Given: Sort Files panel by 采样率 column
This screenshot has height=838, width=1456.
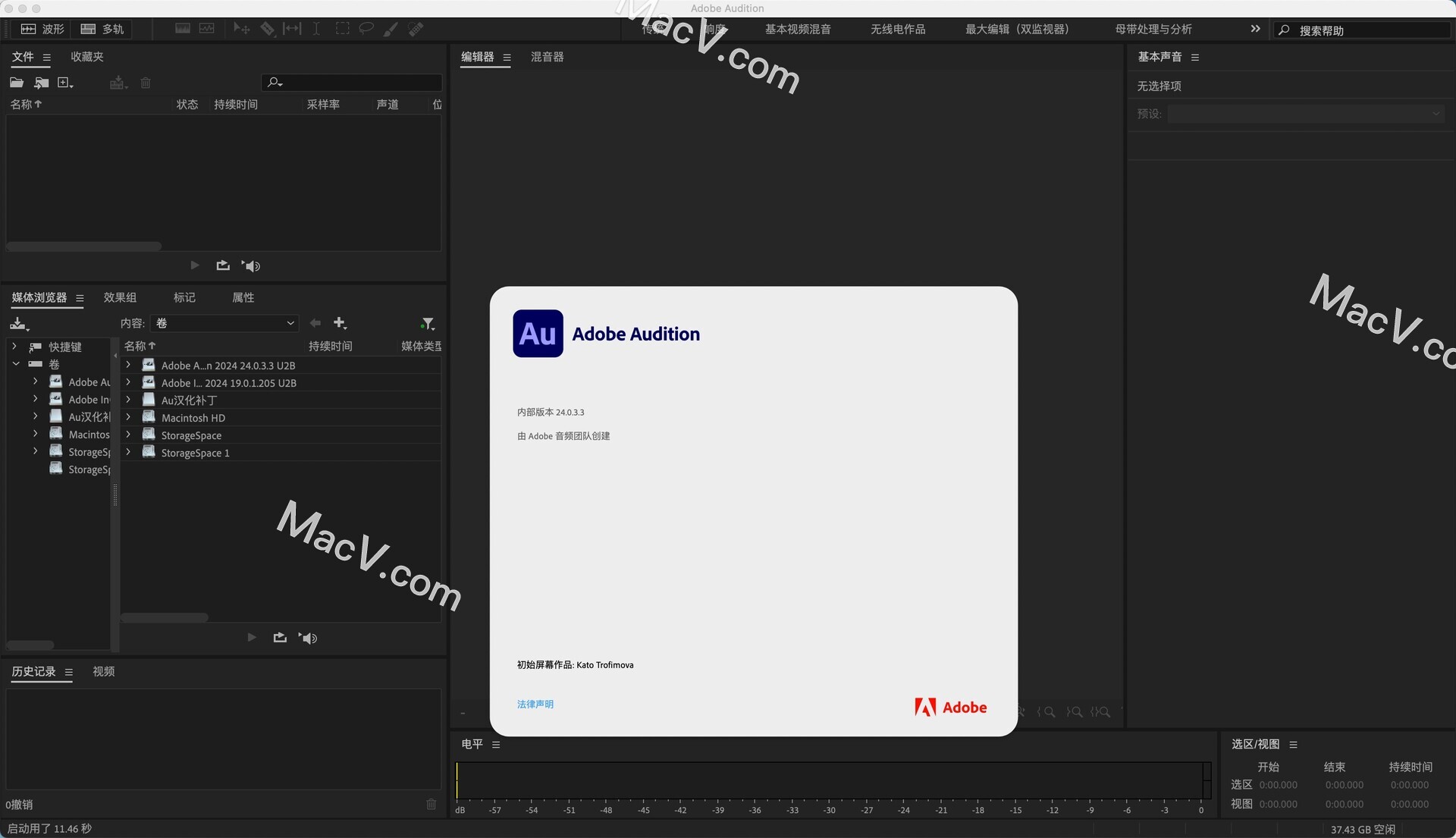Looking at the screenshot, I should 323,104.
